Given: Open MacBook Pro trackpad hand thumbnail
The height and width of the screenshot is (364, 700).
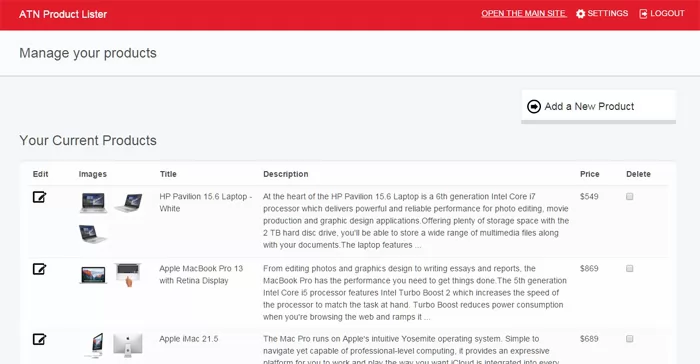Looking at the screenshot, I should pyautogui.click(x=129, y=275).
